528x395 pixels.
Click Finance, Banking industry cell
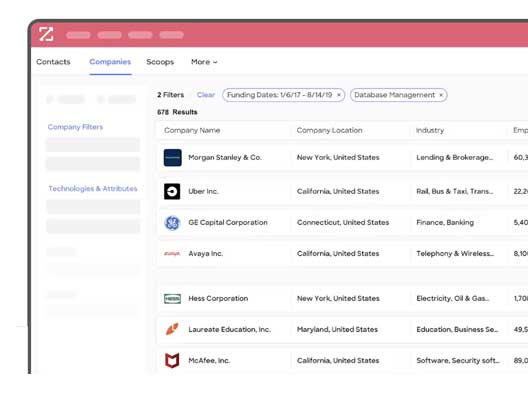point(445,223)
